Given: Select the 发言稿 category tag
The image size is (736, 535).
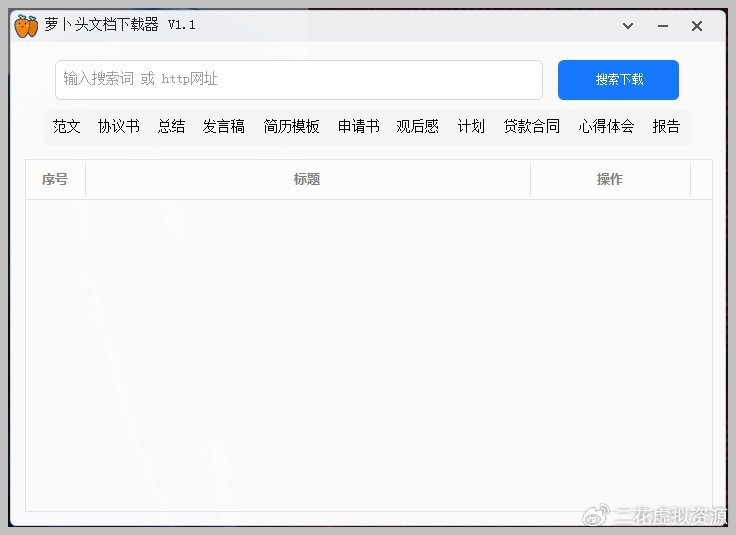Looking at the screenshot, I should pyautogui.click(x=224, y=126).
